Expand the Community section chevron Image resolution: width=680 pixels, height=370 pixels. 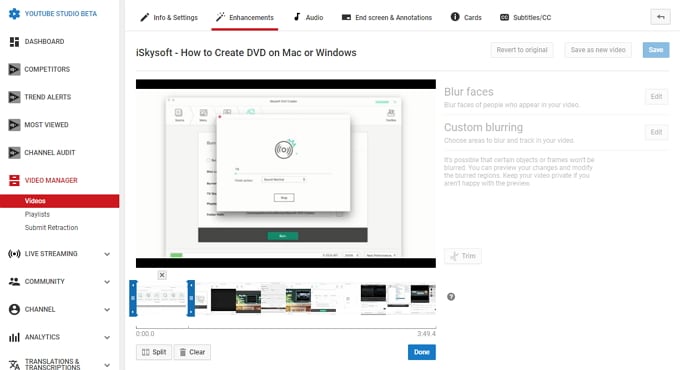coord(107,282)
